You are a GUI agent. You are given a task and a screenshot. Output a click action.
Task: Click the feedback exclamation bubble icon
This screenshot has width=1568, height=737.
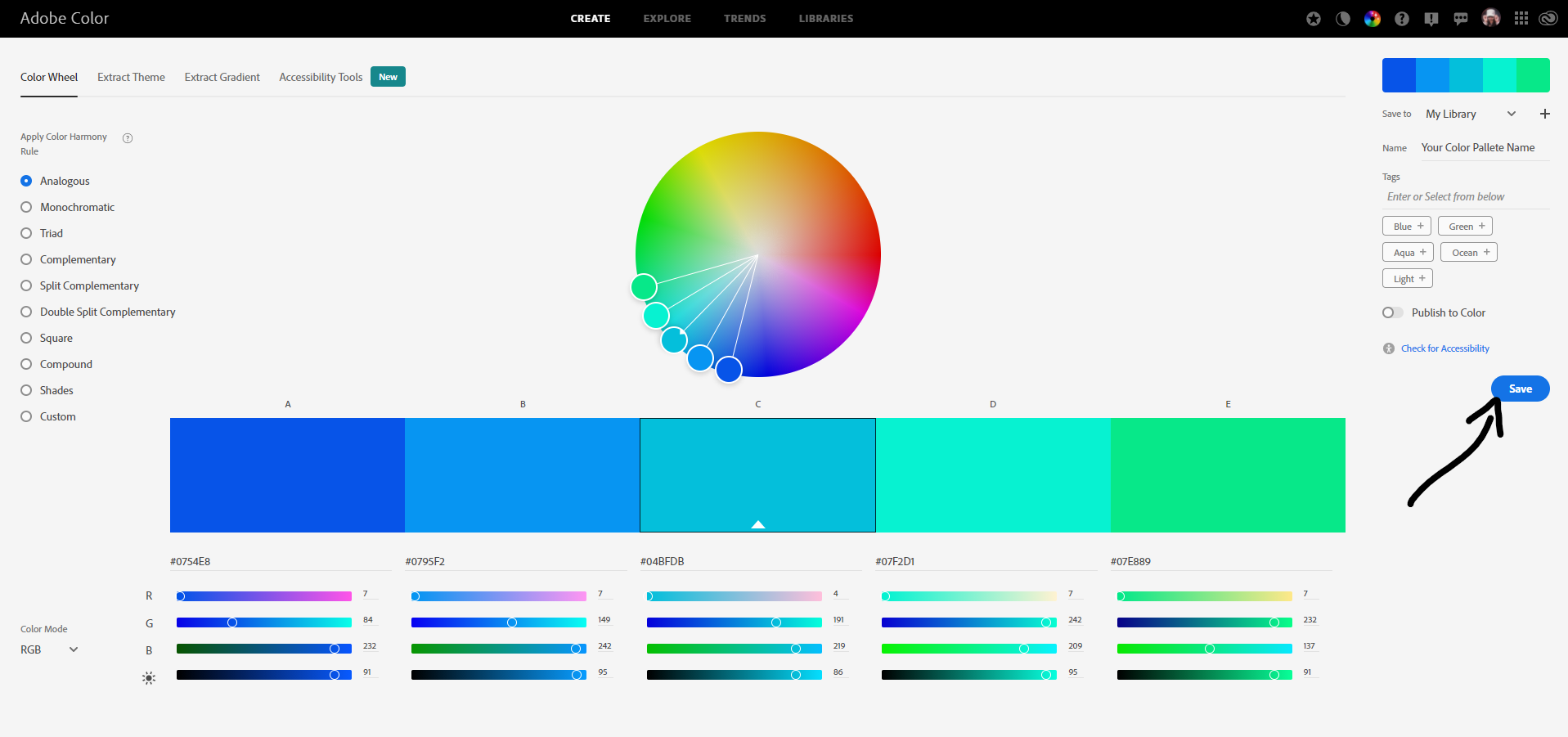coord(1431,18)
